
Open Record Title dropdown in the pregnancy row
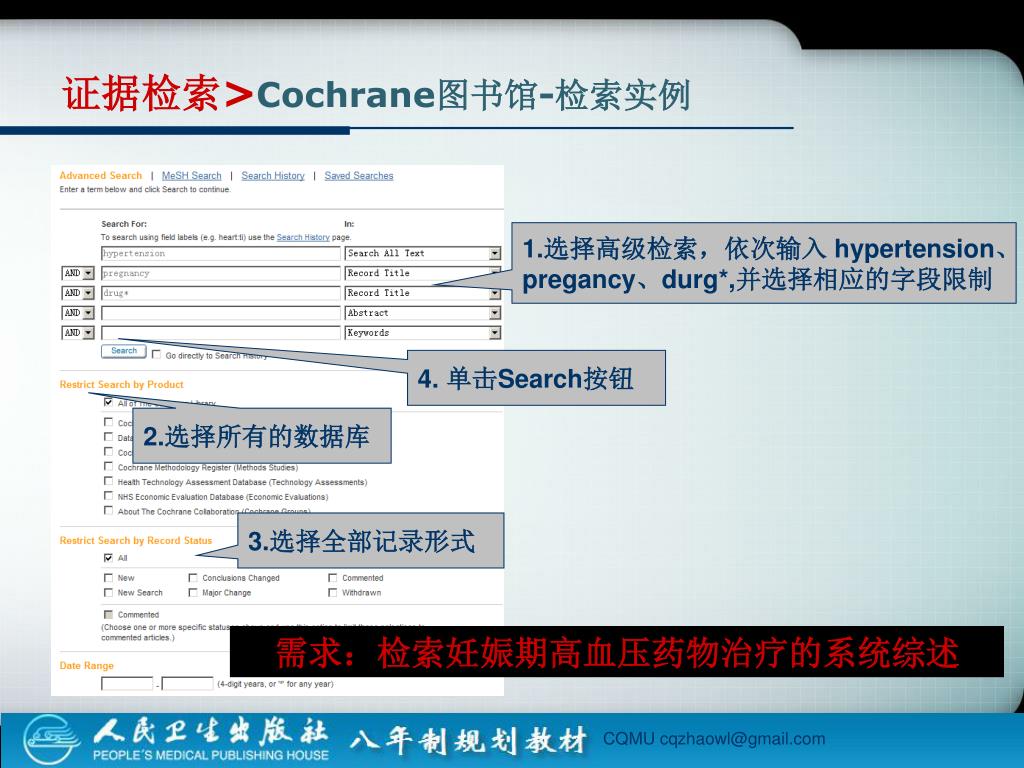495,273
